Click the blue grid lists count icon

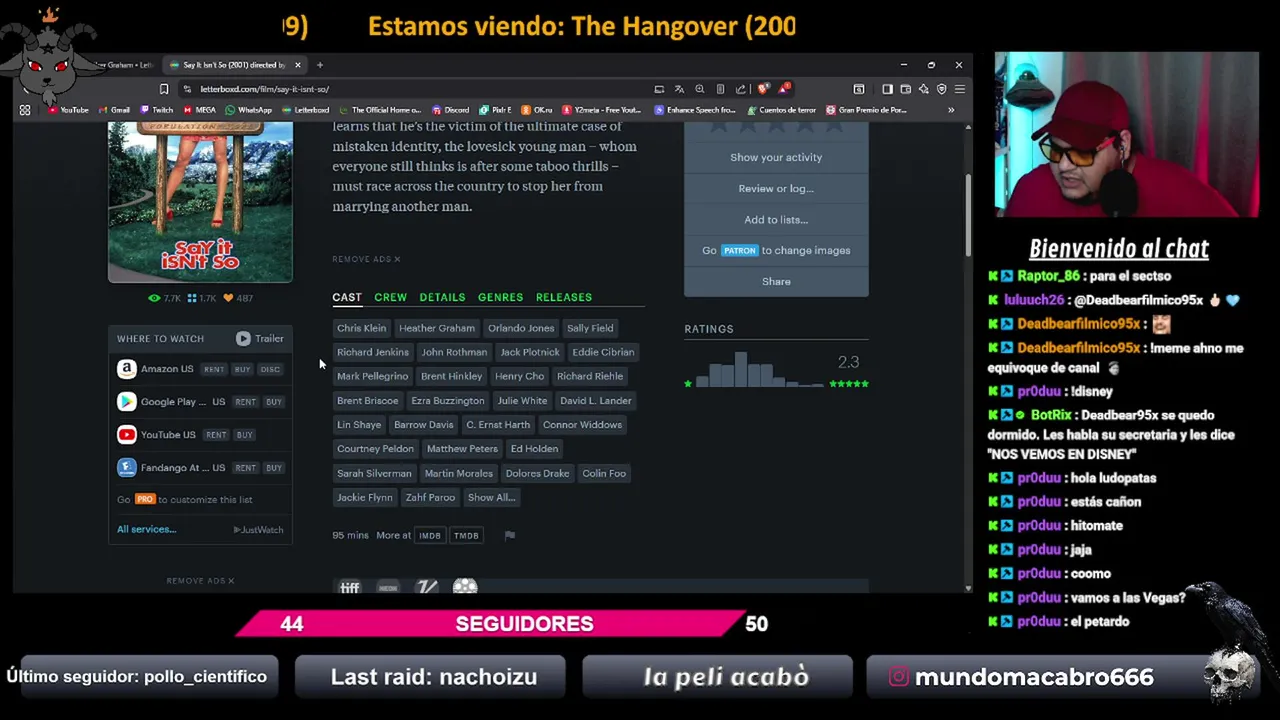(191, 298)
